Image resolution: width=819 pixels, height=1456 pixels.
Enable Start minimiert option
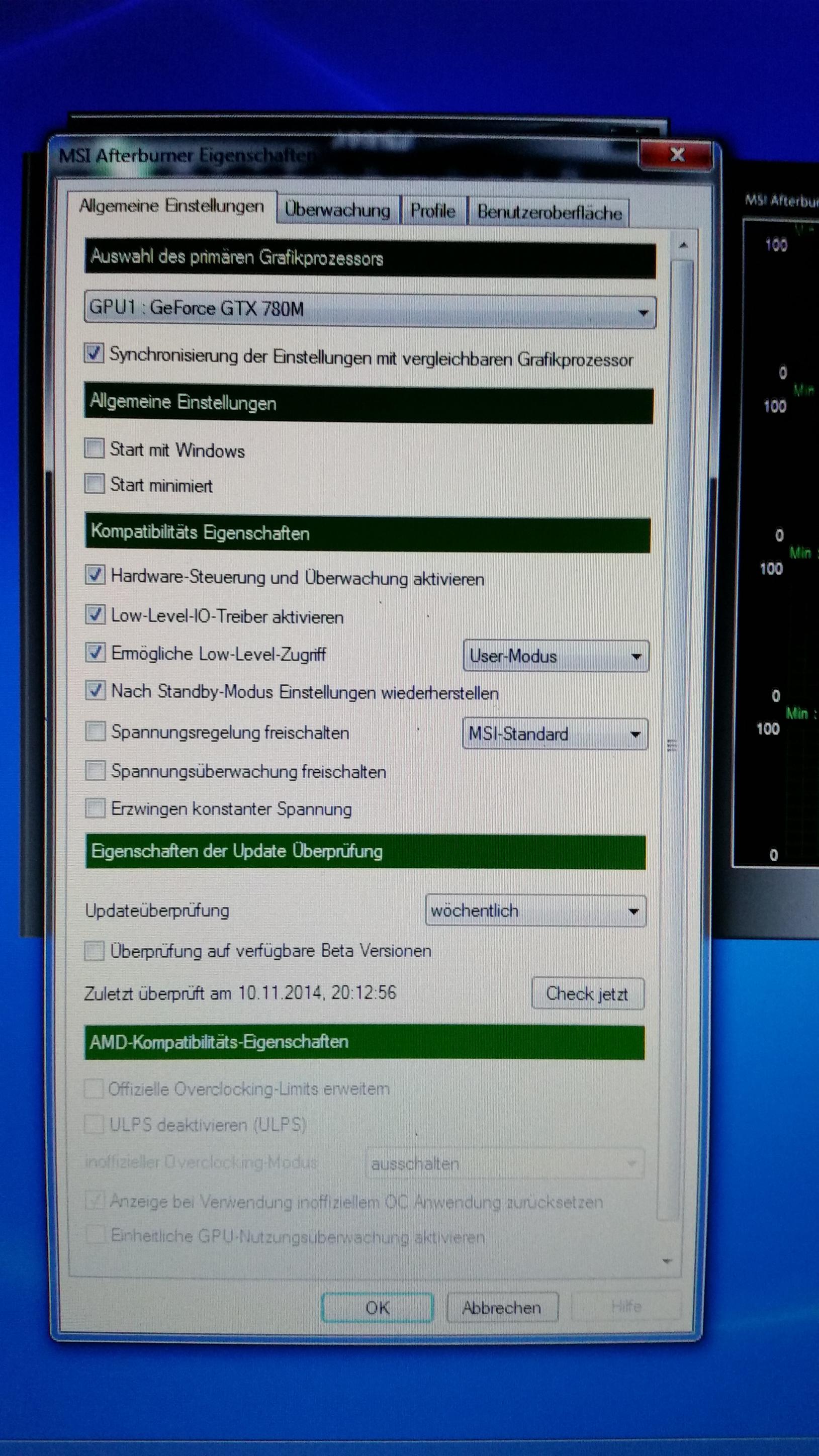tap(95, 484)
